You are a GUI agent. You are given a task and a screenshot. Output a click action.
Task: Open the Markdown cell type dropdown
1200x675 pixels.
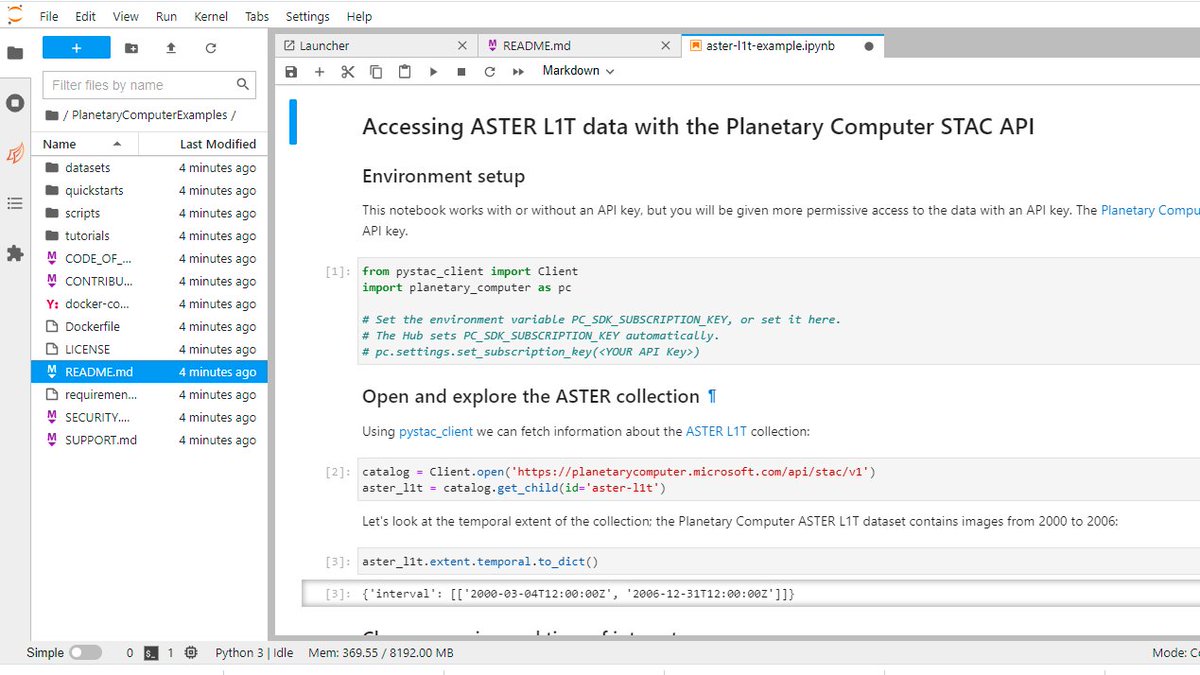578,71
